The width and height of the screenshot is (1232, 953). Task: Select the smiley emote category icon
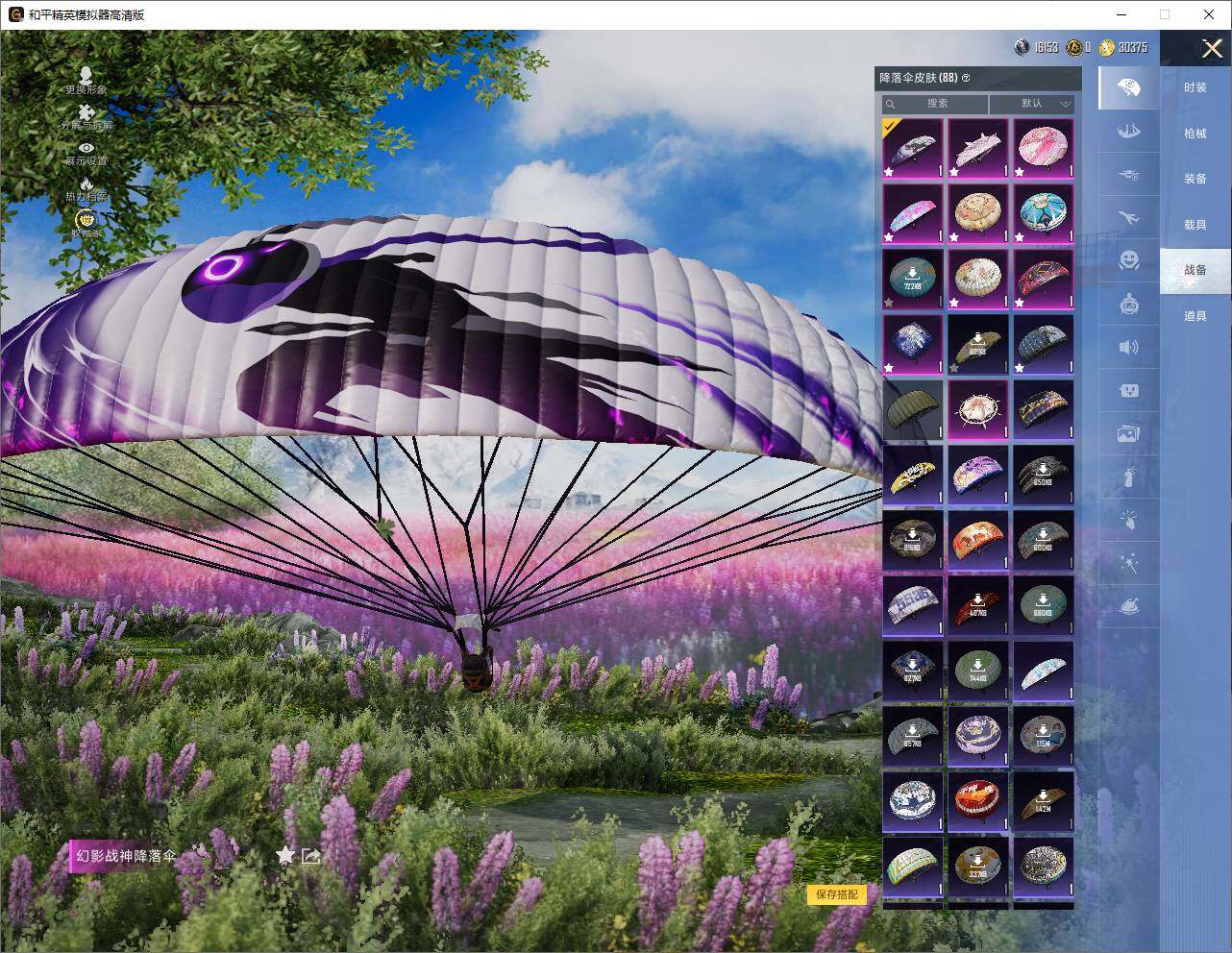pos(1129,260)
